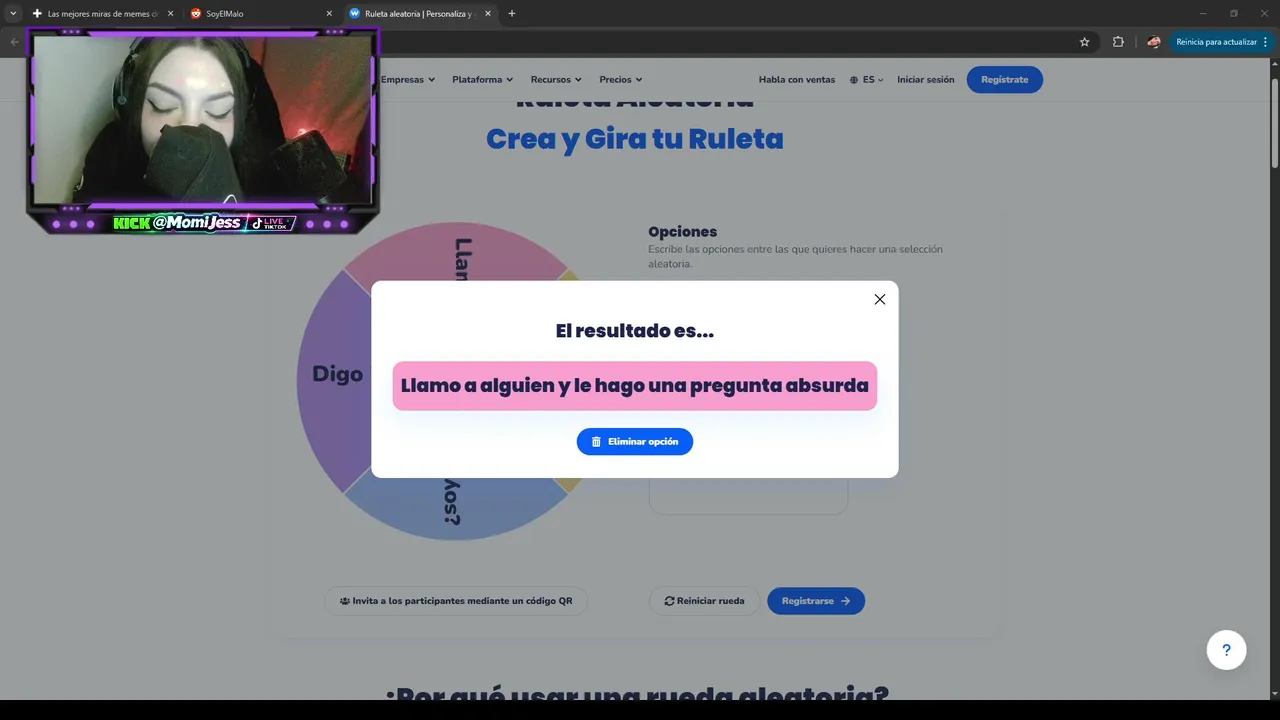Close the Ruleta aleatoria tab
Viewport: 1280px width, 720px height.
pos(488,14)
